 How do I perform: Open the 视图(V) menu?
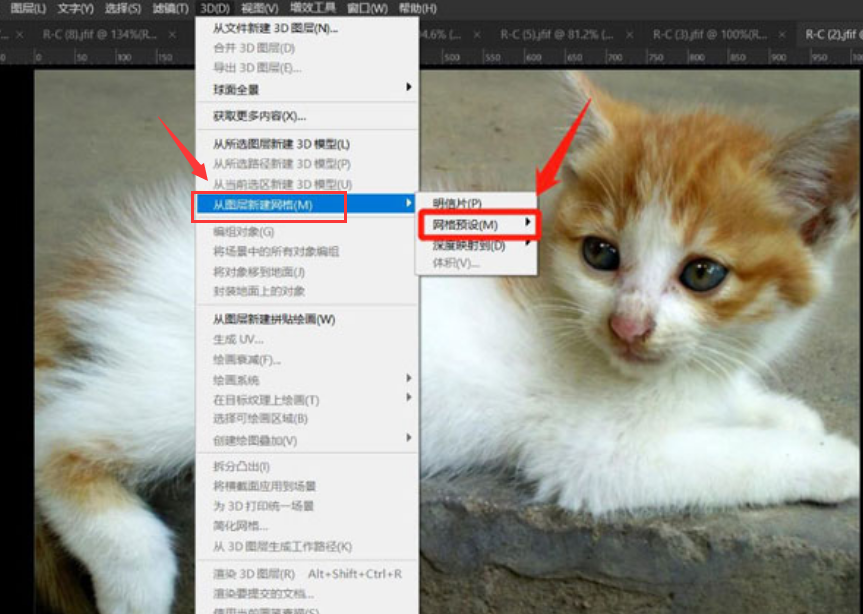tap(260, 8)
